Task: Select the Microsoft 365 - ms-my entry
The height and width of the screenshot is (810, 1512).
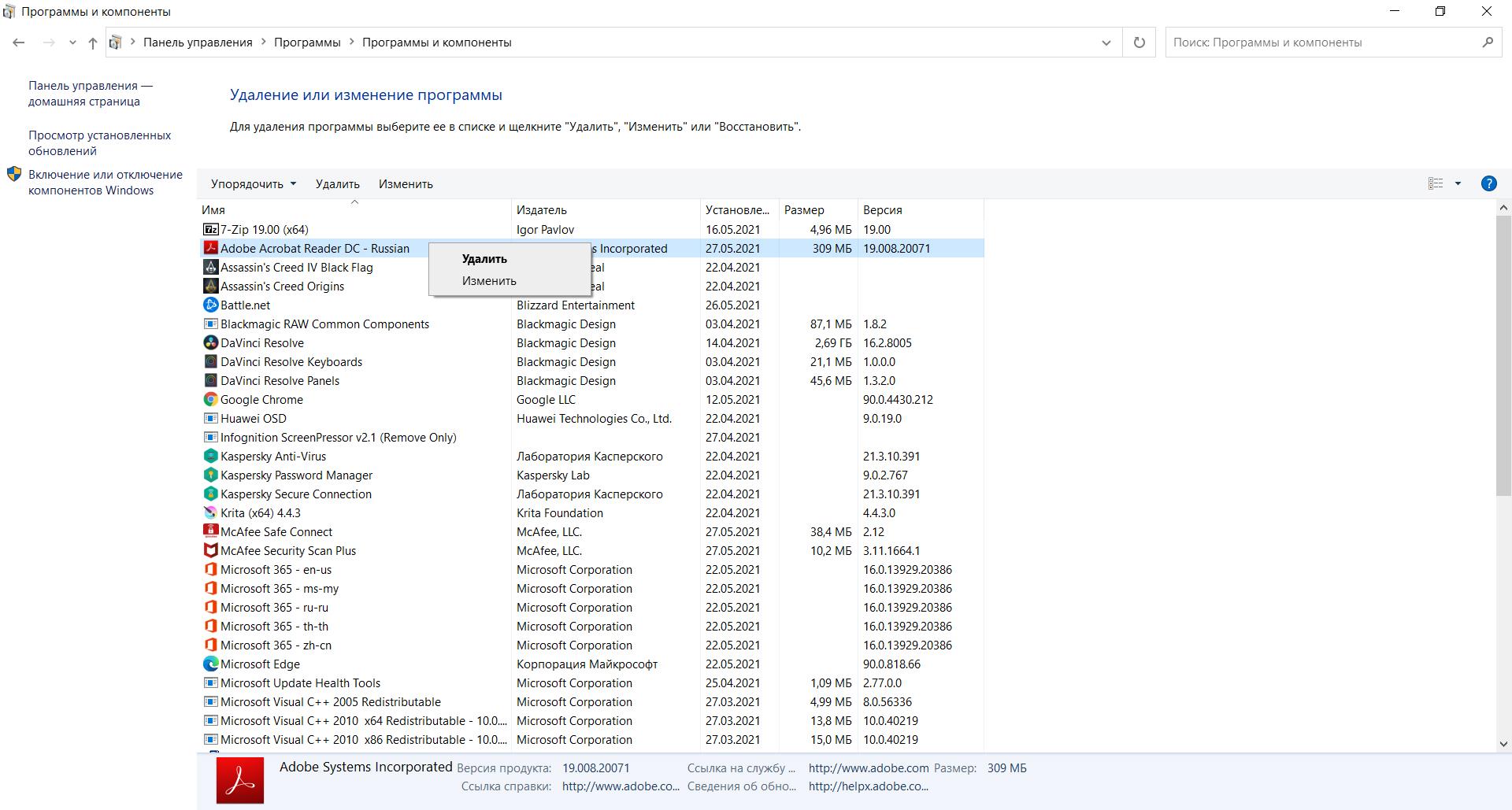Action: coord(591,589)
